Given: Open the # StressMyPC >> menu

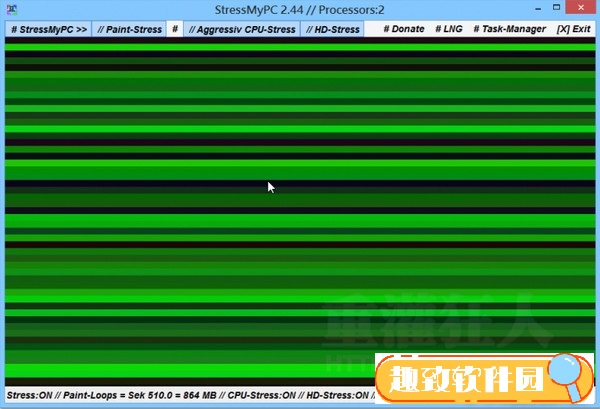Looking at the screenshot, I should [48, 29].
